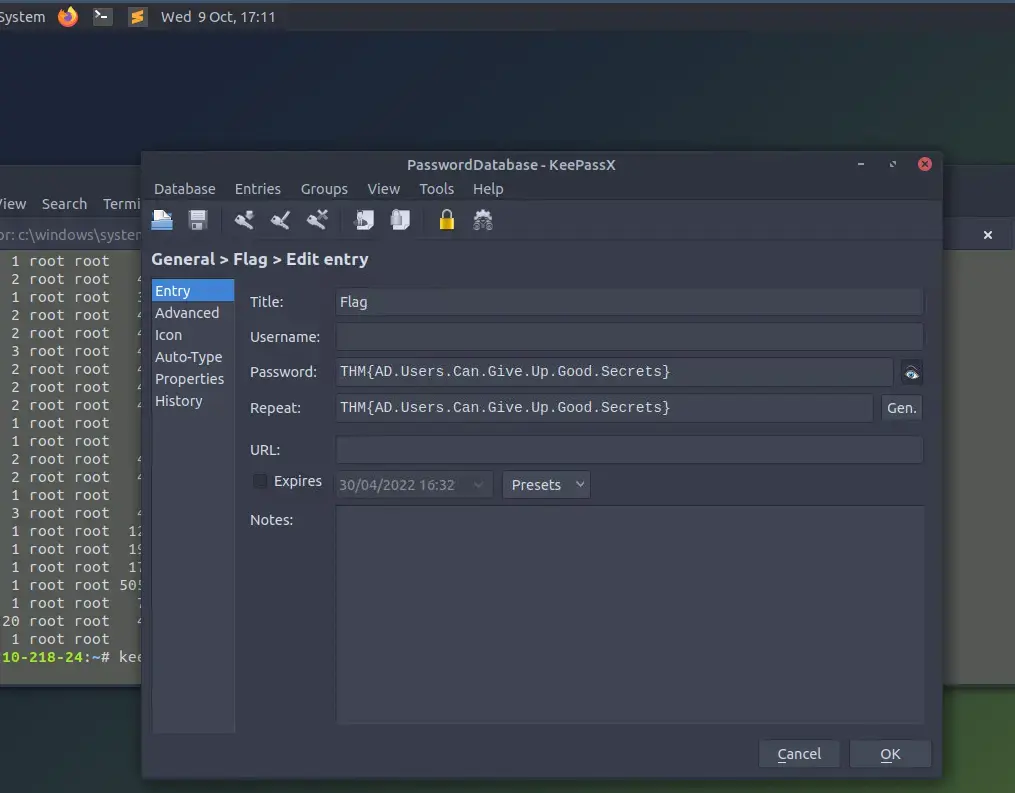Image resolution: width=1015 pixels, height=793 pixels.
Task: Switch to the Auto-Type section
Action: (x=193, y=357)
